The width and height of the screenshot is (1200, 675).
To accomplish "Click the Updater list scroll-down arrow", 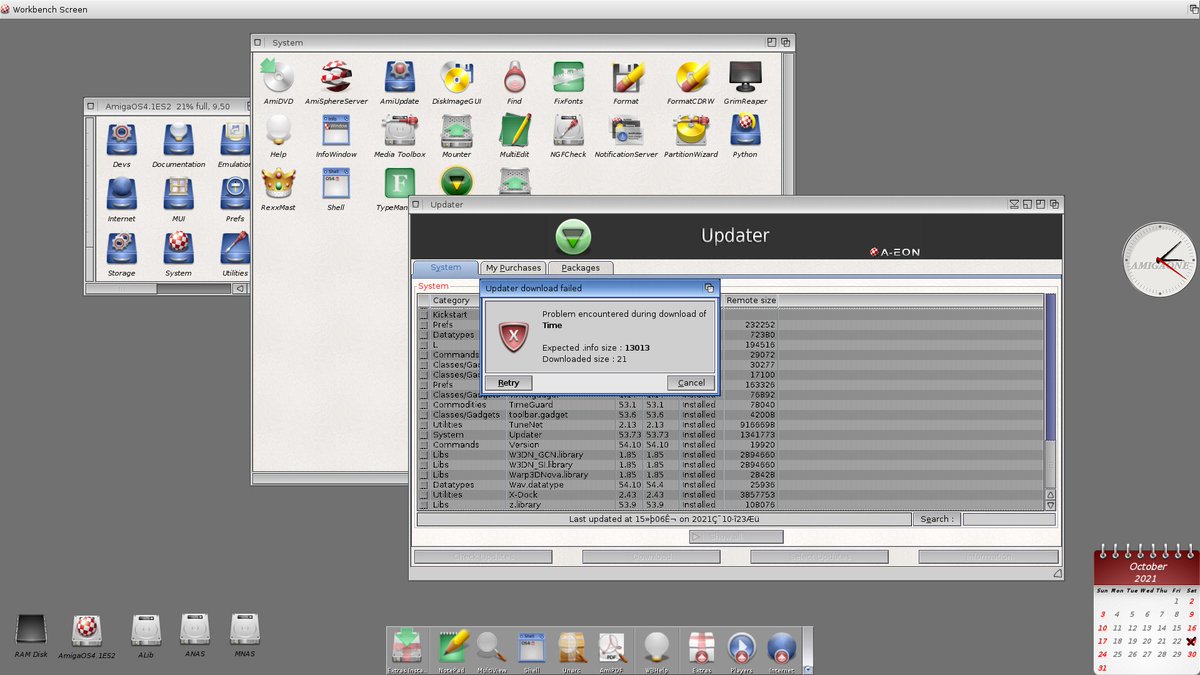I will (x=1050, y=505).
